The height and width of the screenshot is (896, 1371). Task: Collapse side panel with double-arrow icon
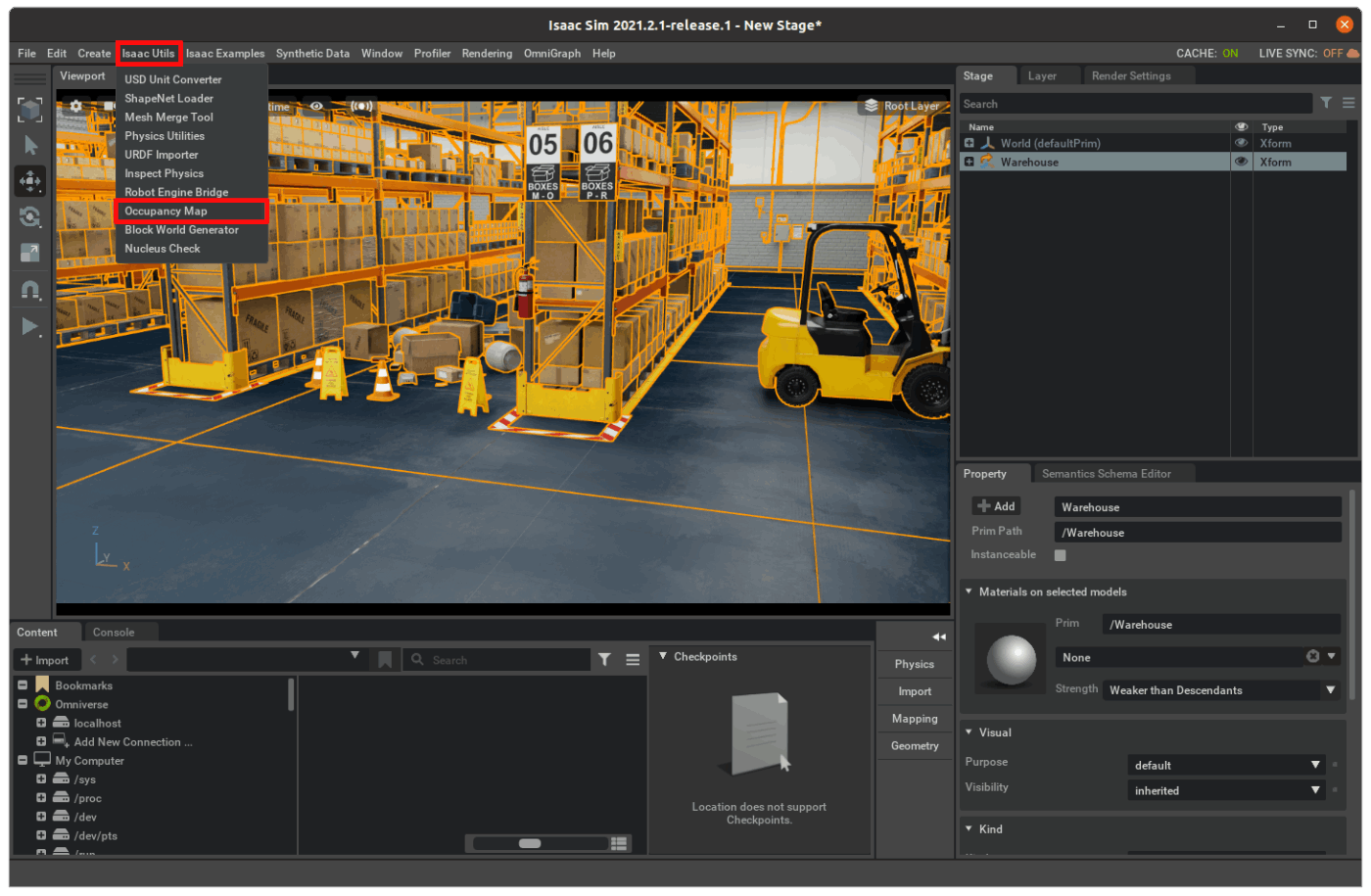point(939,637)
